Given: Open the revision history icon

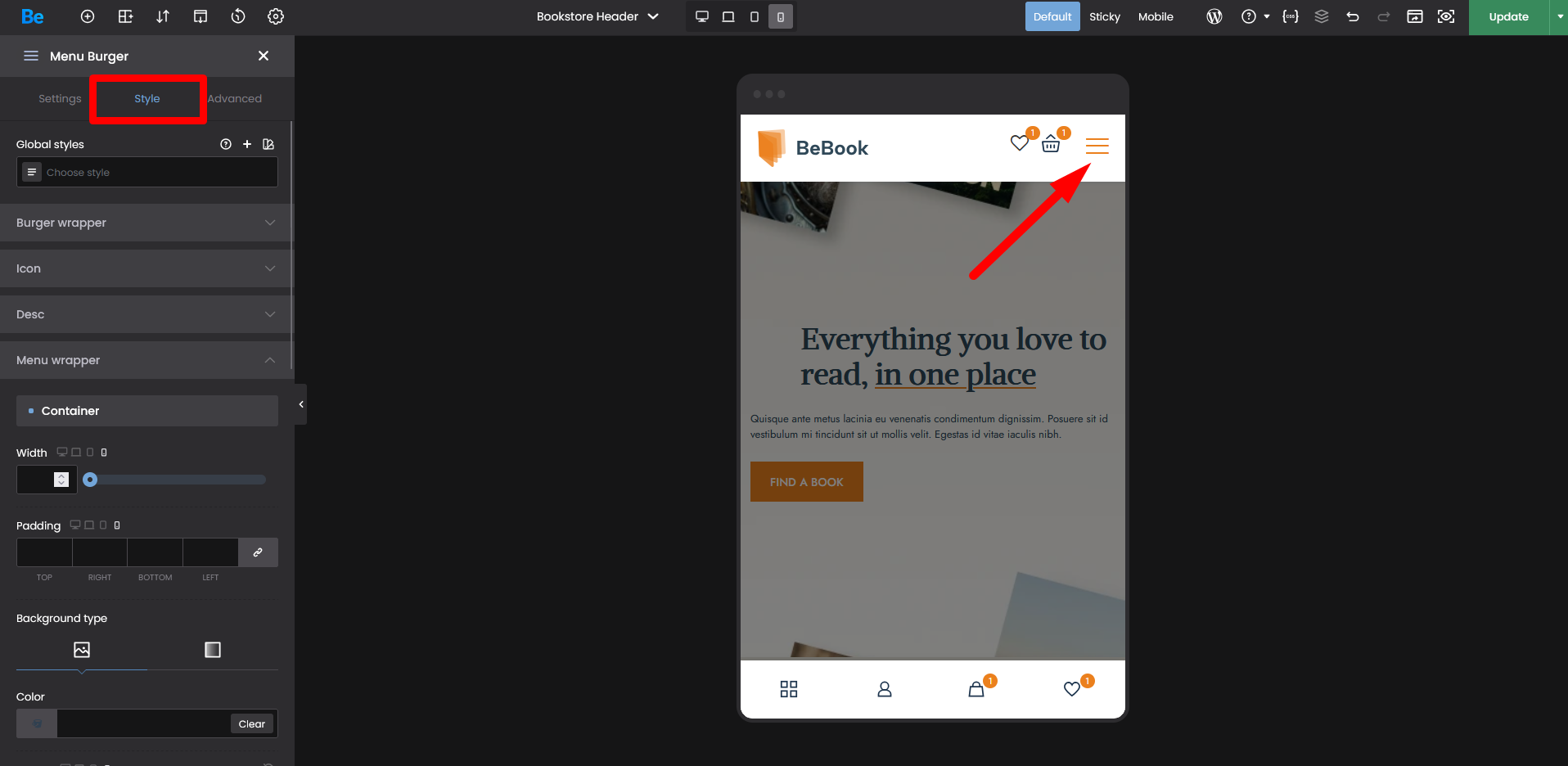Looking at the screenshot, I should coord(238,16).
